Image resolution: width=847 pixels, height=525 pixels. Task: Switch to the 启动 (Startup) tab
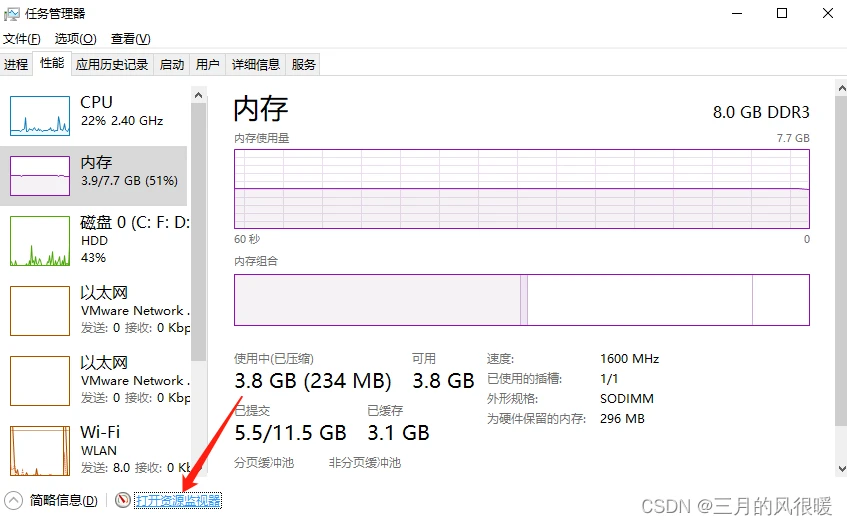172,65
